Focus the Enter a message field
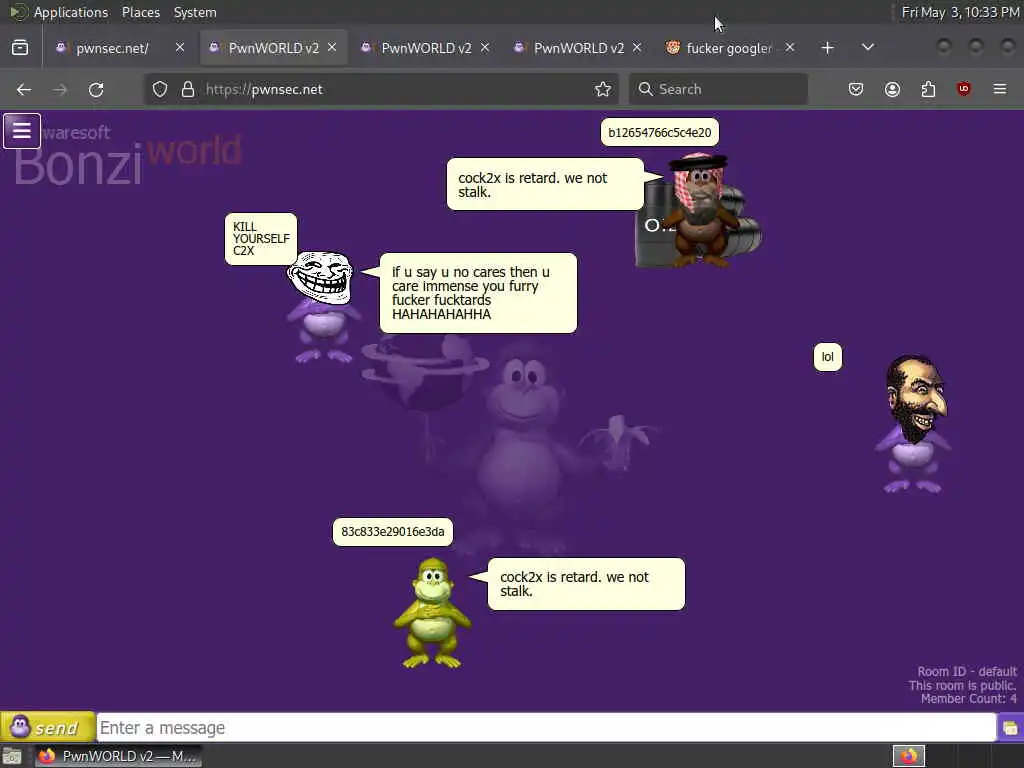The width and height of the screenshot is (1024, 768). point(546,728)
